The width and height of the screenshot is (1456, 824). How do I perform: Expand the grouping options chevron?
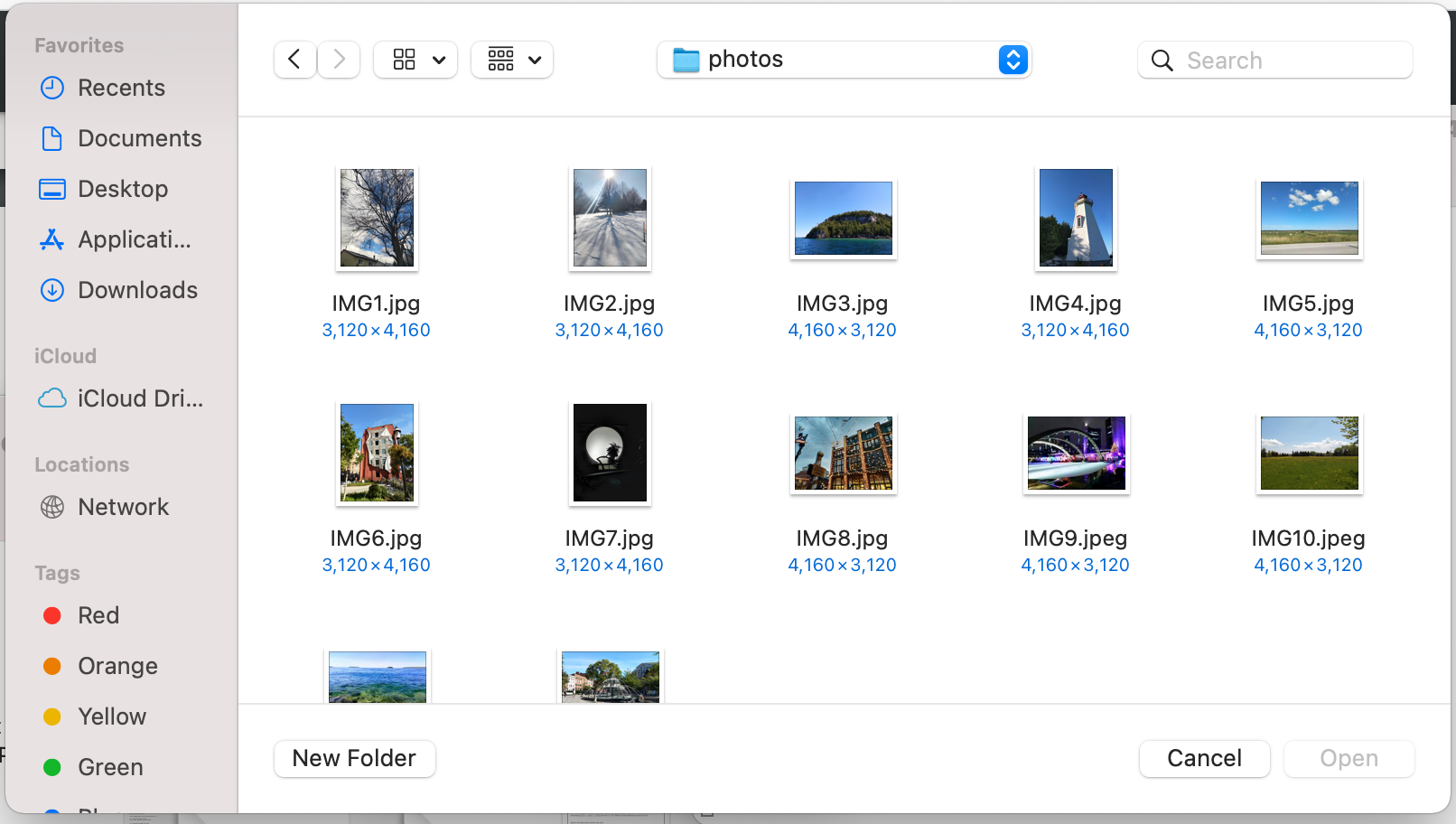[535, 61]
